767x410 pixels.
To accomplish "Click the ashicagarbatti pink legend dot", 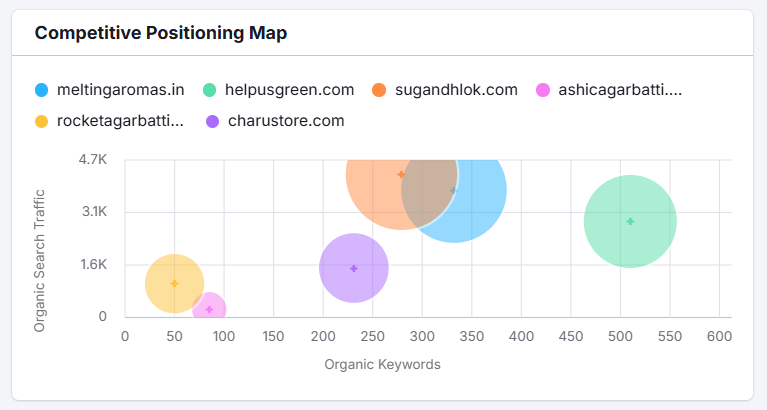I will coord(543,90).
